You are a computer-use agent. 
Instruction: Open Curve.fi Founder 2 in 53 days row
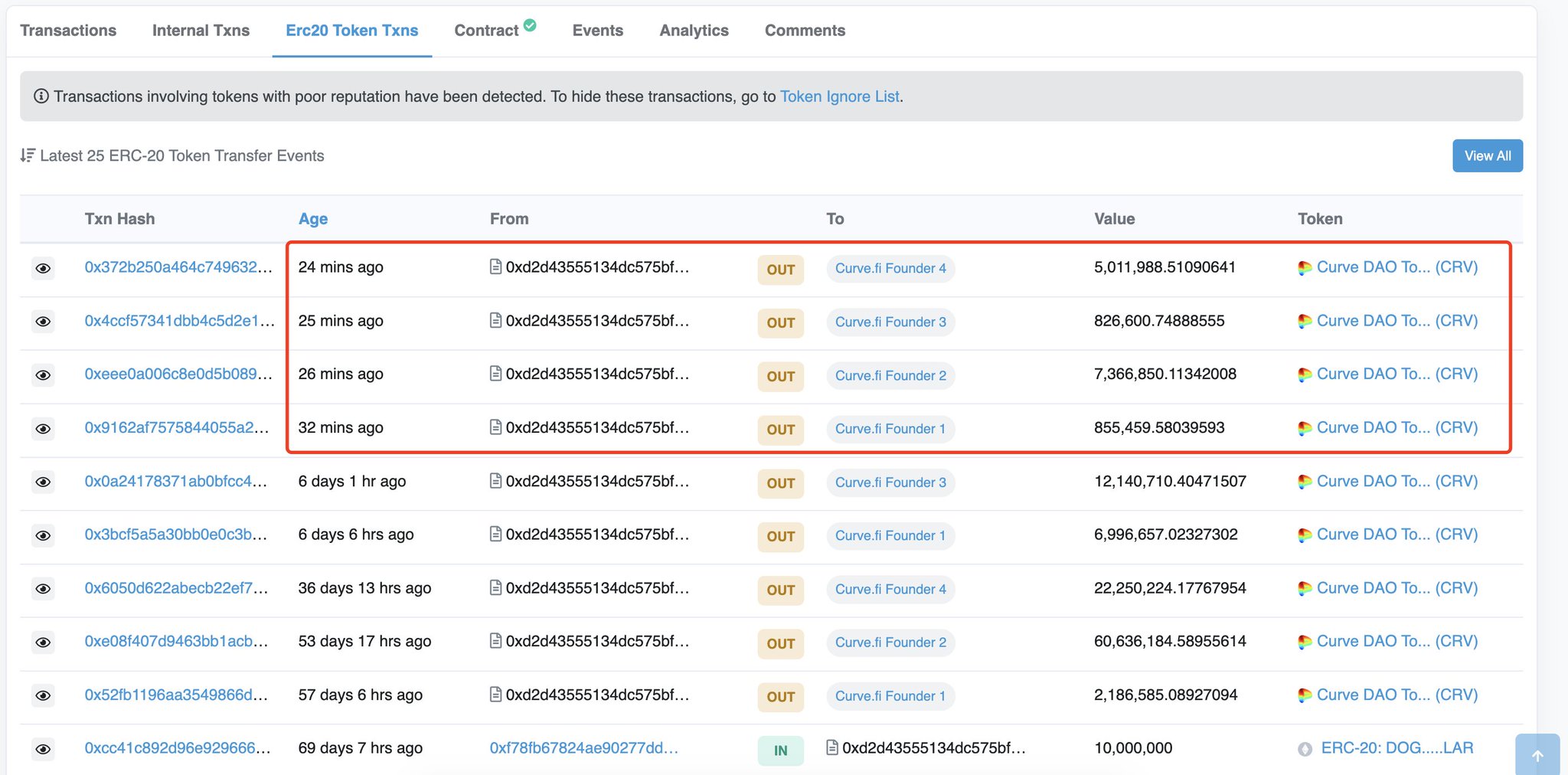(890, 643)
